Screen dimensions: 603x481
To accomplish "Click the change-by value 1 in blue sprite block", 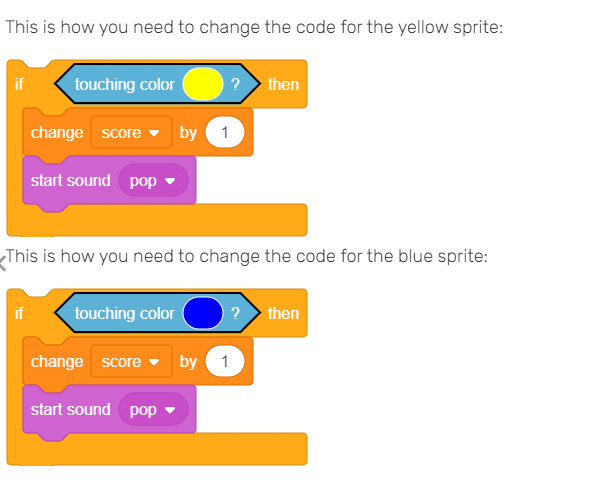I will 225,362.
